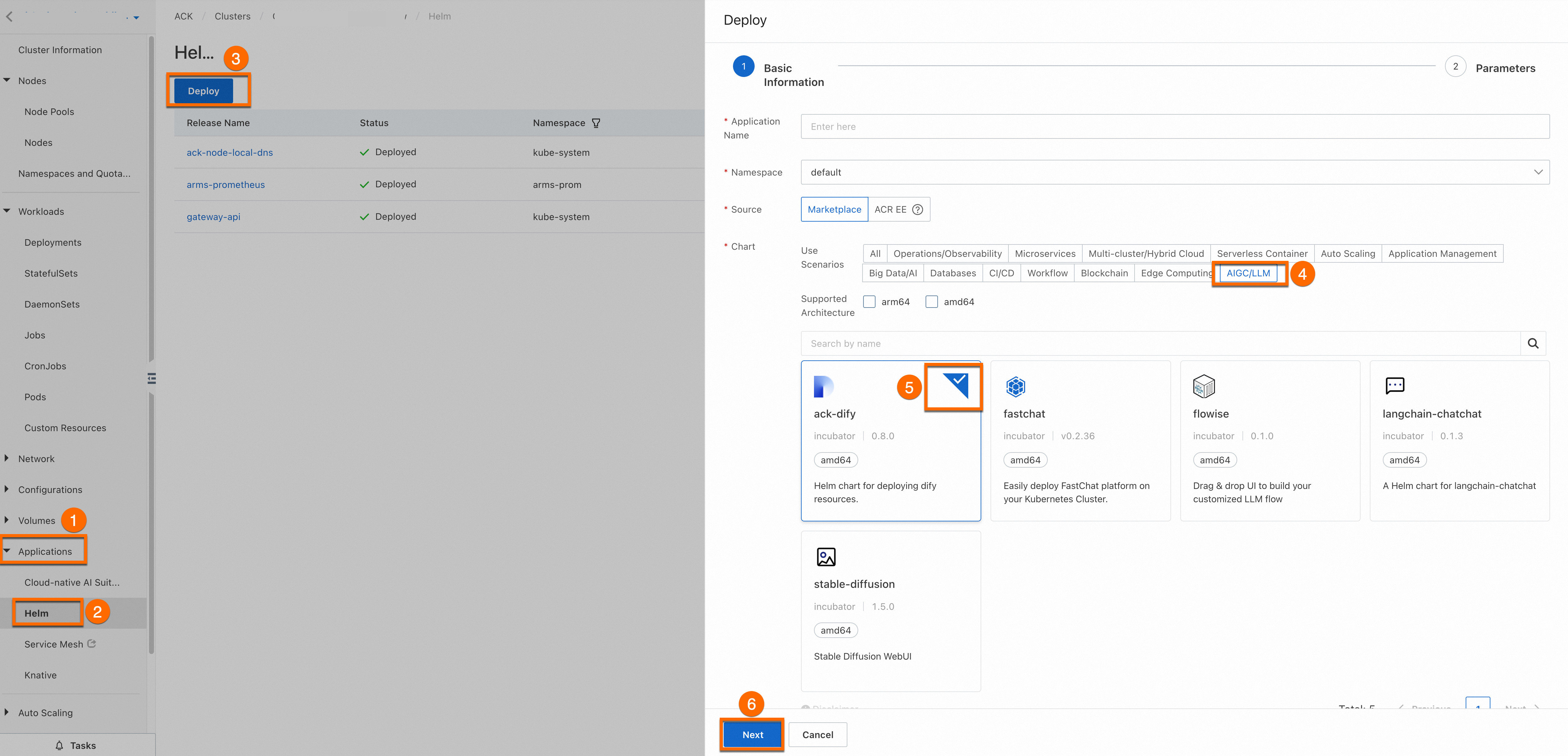Enable the amd64 architecture checkbox
This screenshot has height=756, width=1568.
click(x=931, y=302)
